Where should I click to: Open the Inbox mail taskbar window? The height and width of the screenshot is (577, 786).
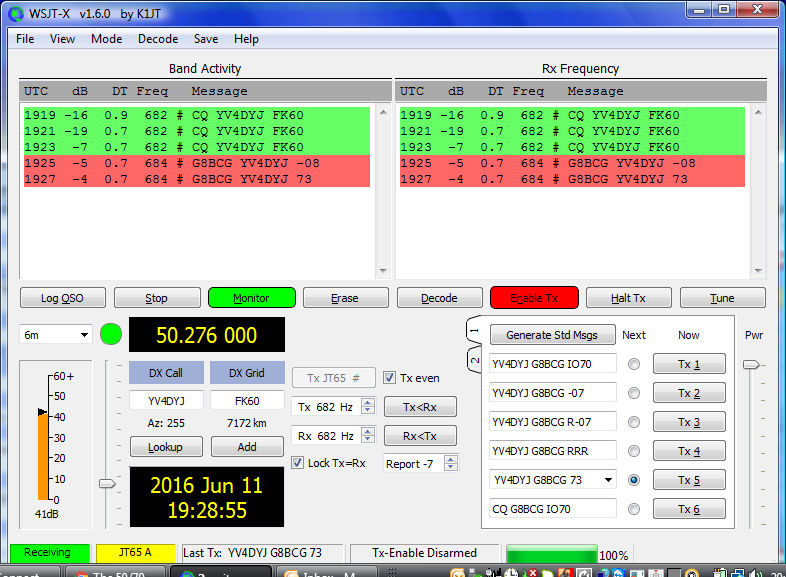point(326,572)
